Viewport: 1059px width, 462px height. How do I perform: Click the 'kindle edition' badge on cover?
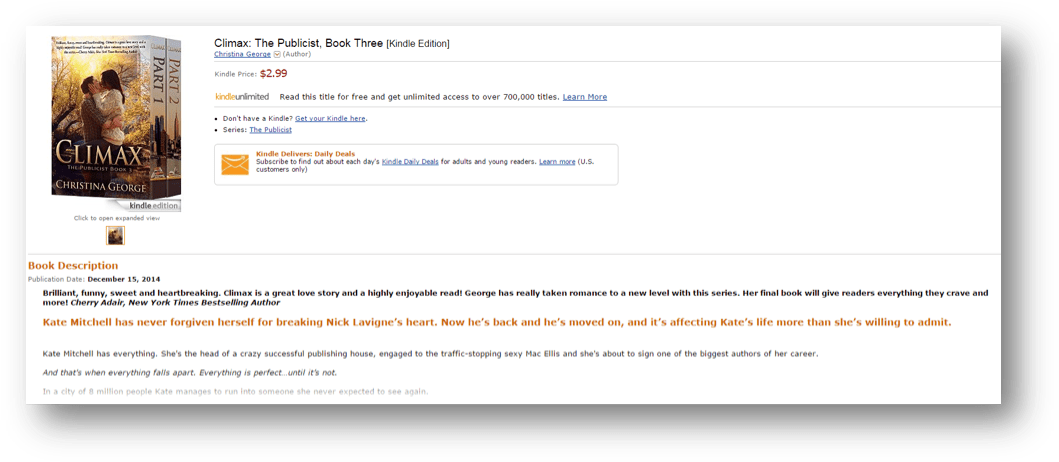click(154, 206)
